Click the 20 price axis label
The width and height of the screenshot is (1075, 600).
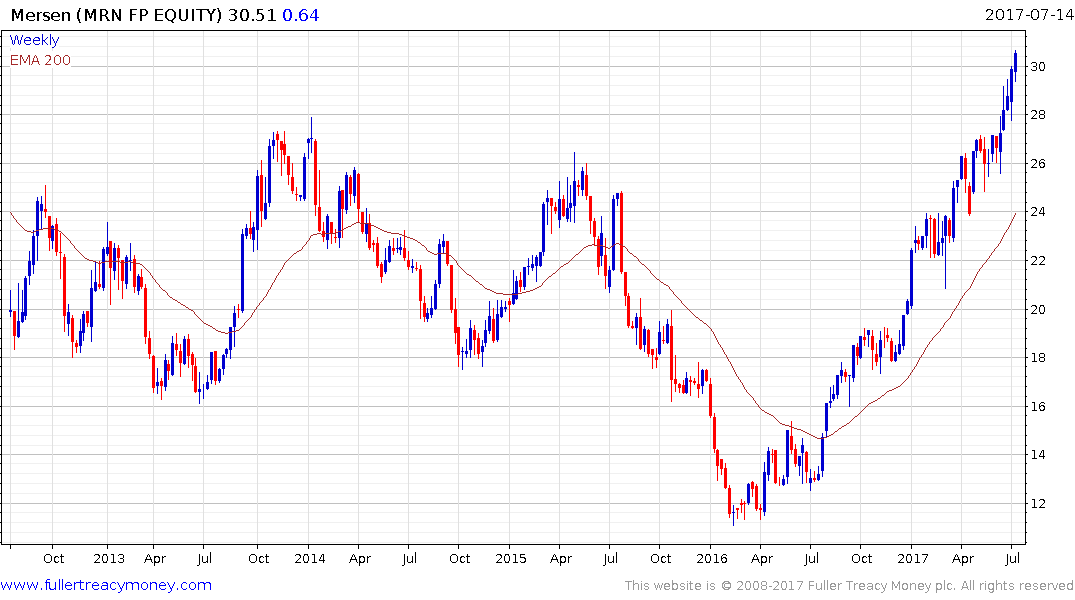point(1038,309)
